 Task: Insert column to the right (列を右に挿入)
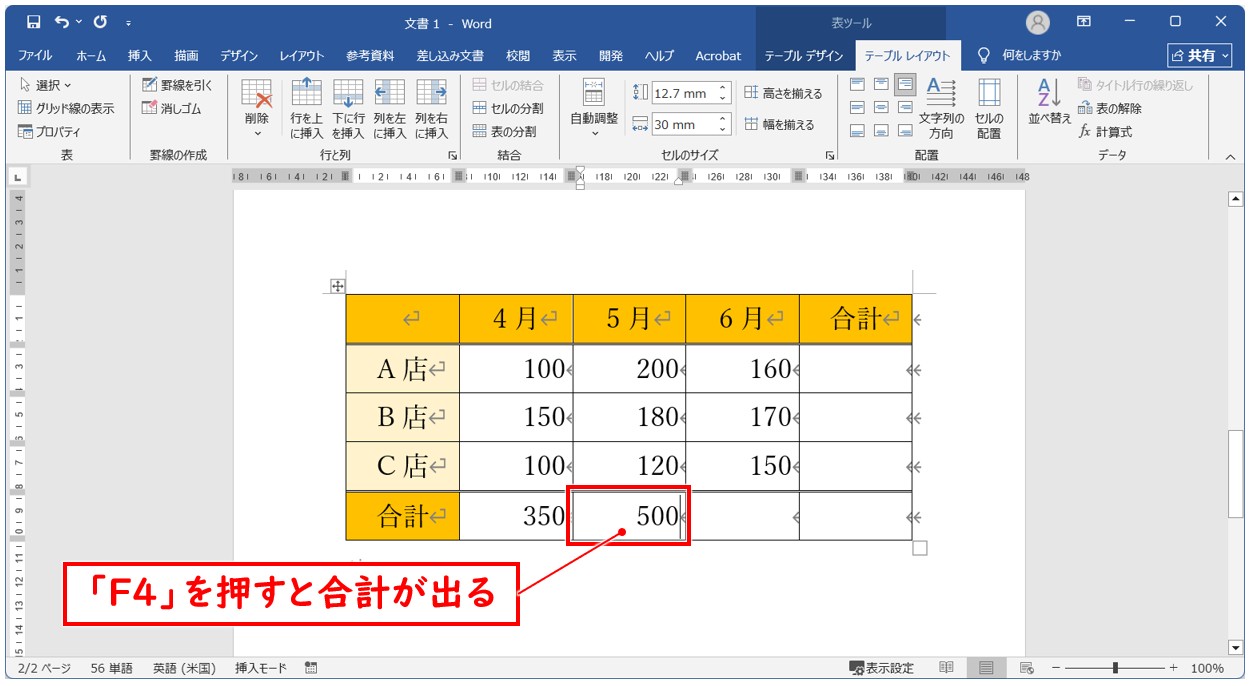(x=431, y=108)
